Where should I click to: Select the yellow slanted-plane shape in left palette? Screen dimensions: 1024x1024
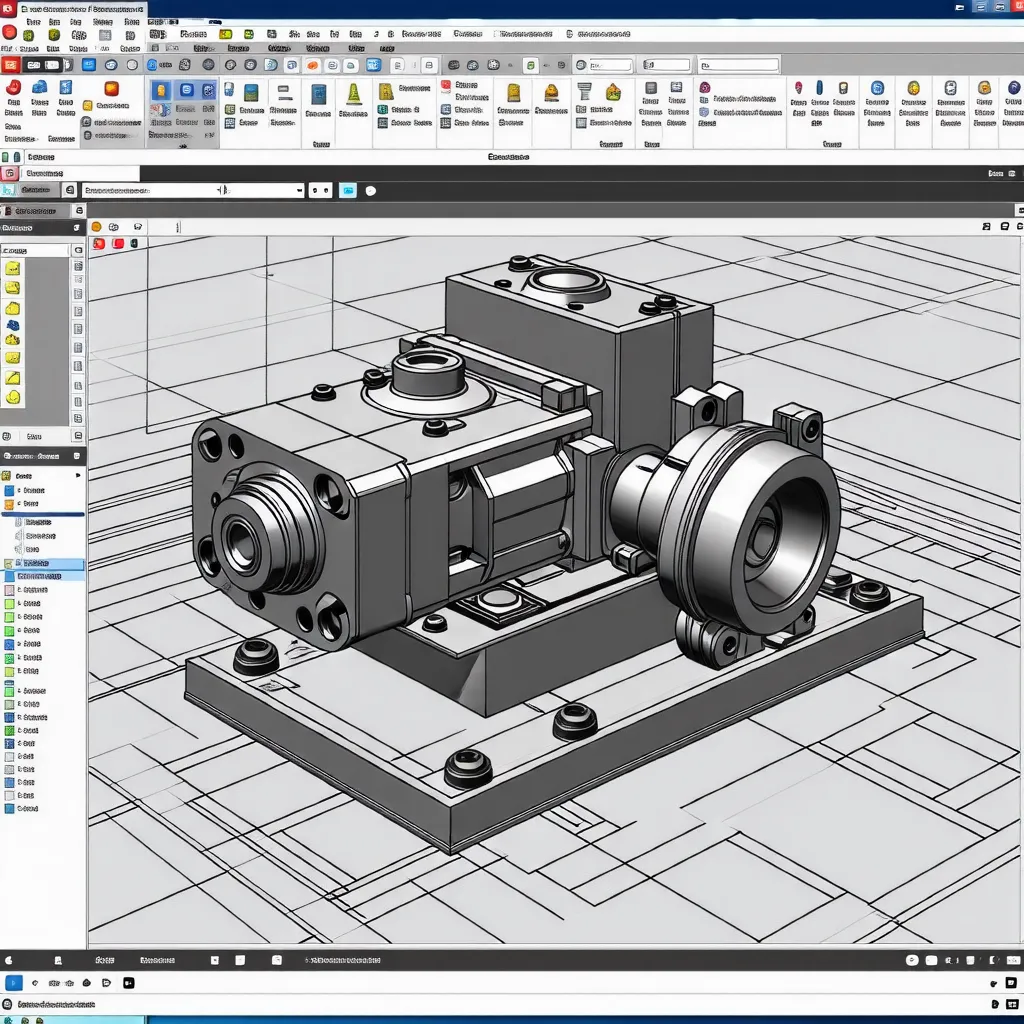tap(12, 377)
